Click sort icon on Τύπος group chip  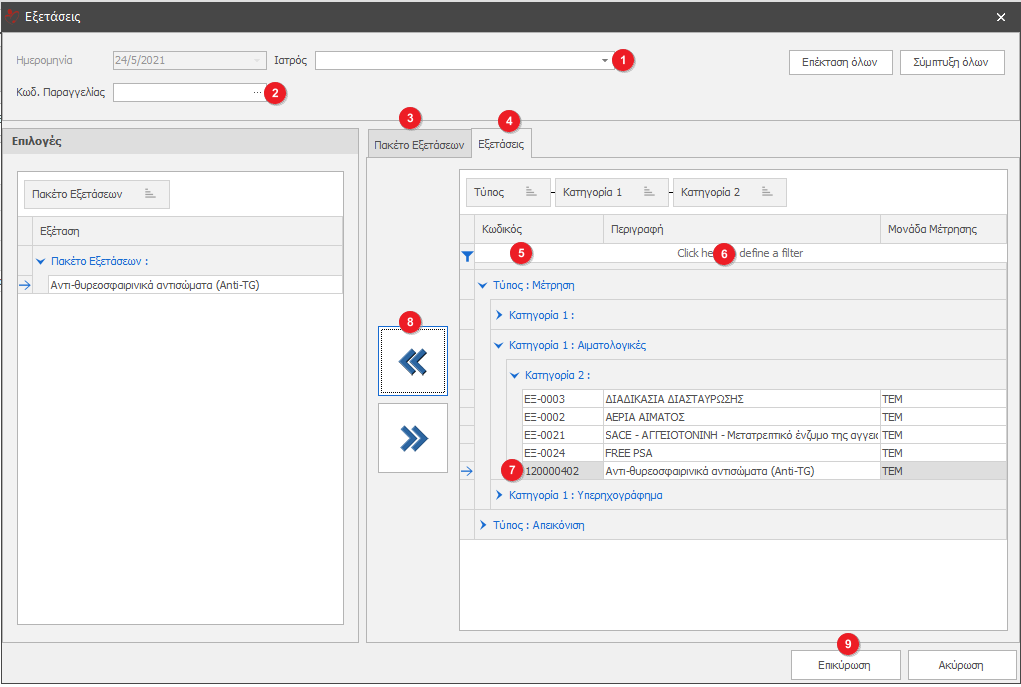tap(531, 192)
